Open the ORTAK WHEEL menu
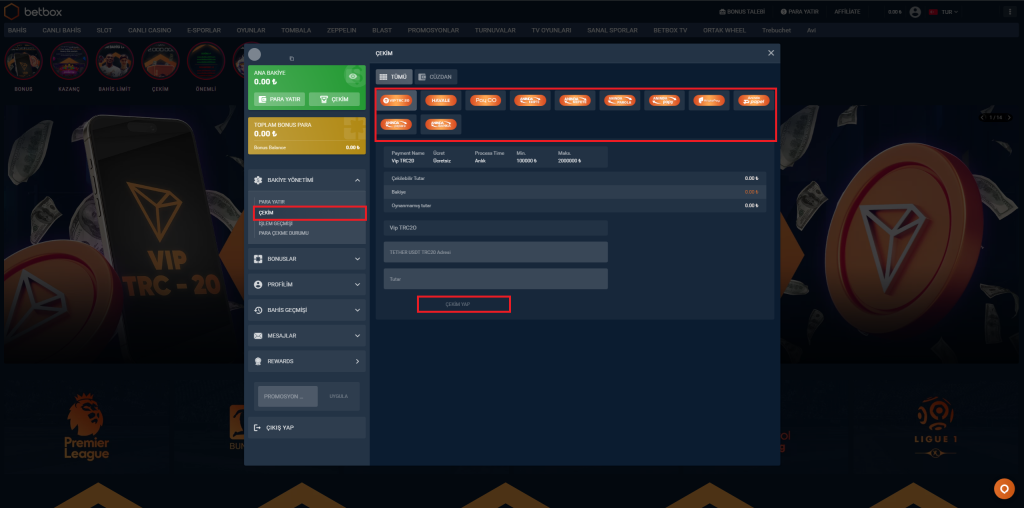Image resolution: width=1024 pixels, height=508 pixels. (726, 31)
